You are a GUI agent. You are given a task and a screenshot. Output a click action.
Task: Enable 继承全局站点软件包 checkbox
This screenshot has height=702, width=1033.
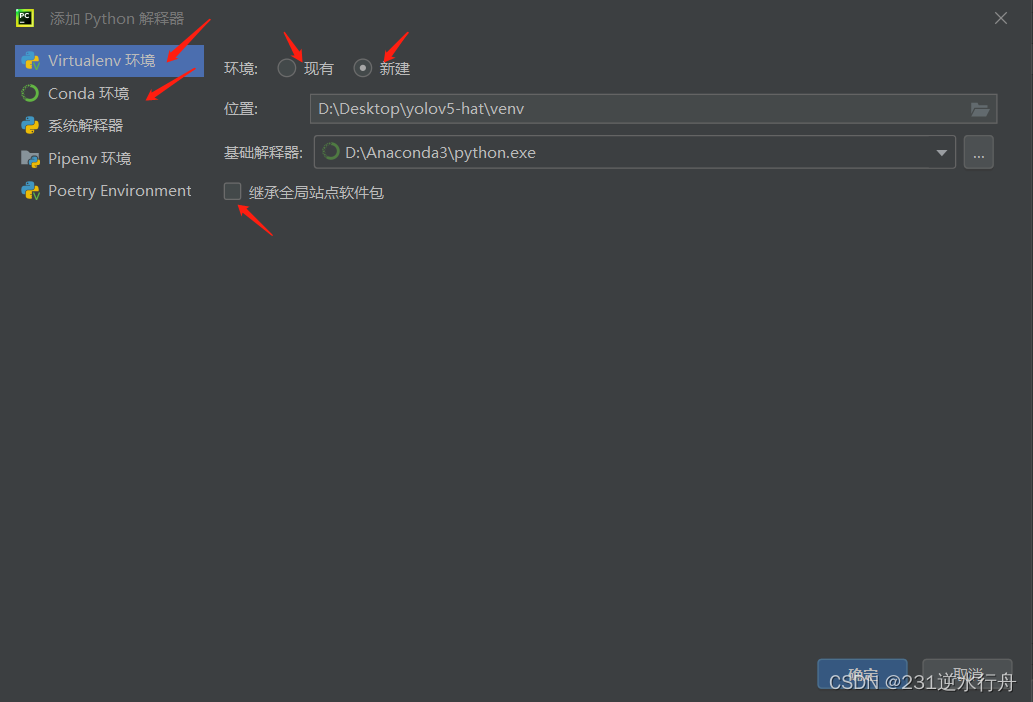tap(233, 192)
